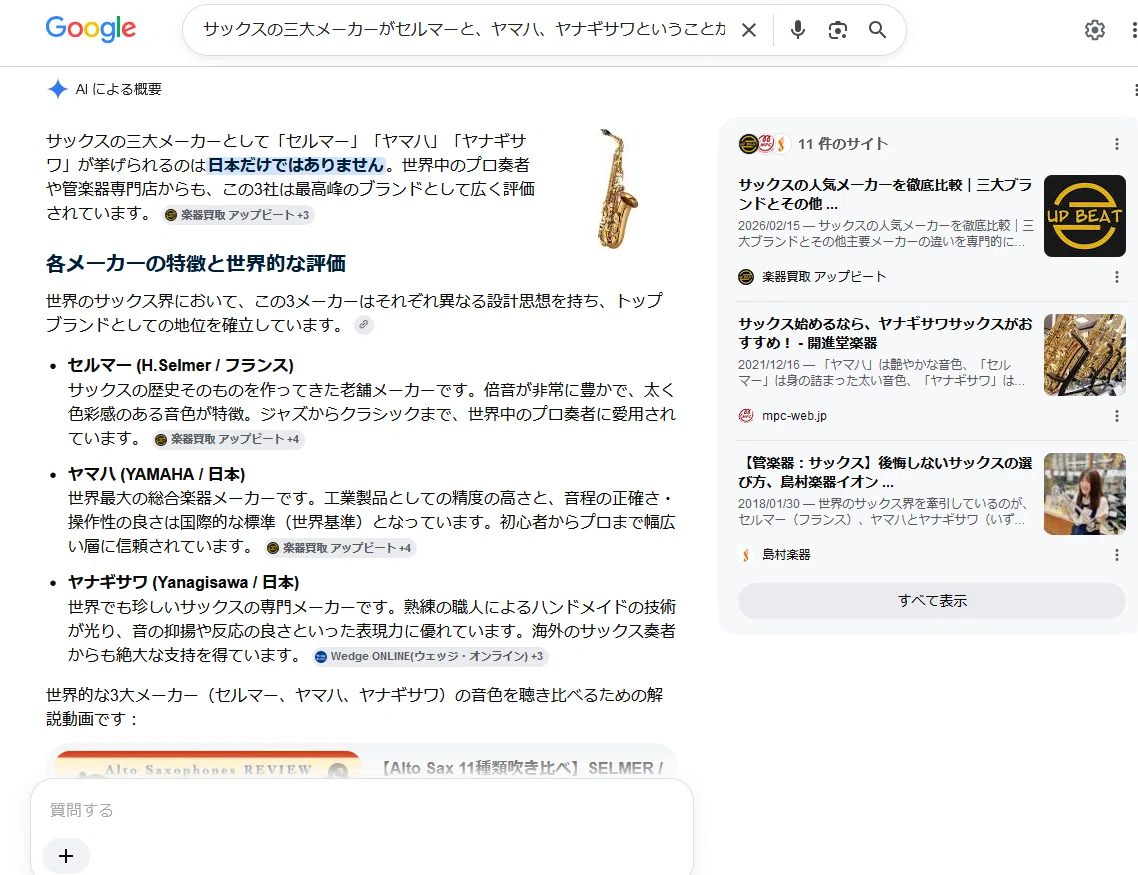Viewport: 1138px width, 875px height.
Task: Open Google Lens image search
Action: 838,30
